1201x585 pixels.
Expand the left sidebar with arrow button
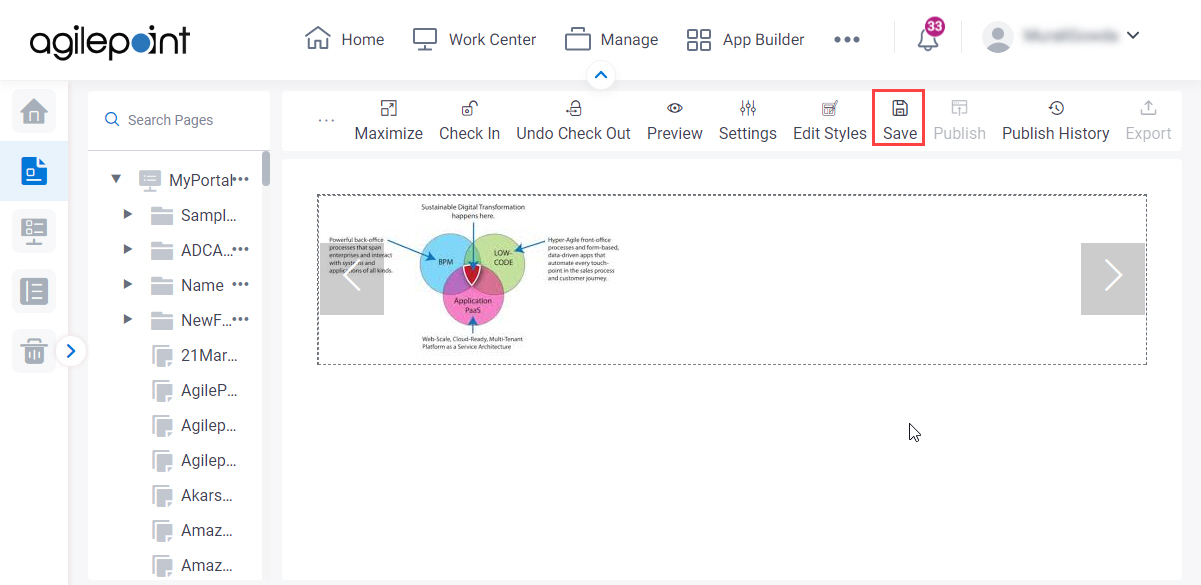point(71,351)
